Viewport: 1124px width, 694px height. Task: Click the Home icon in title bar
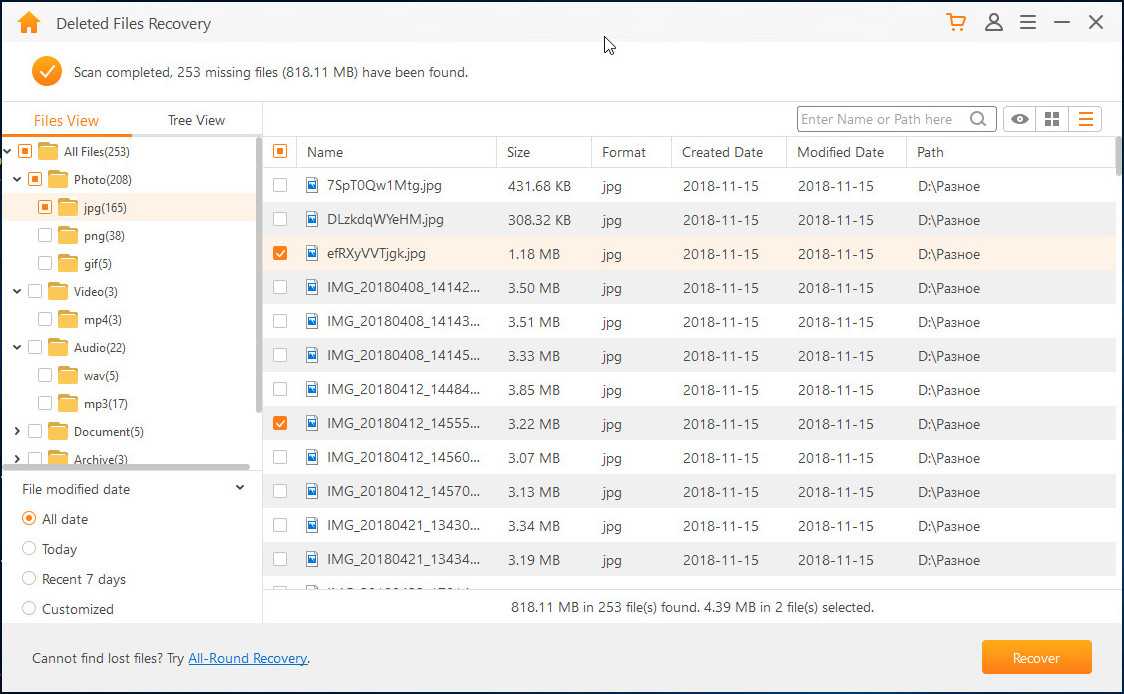point(29,22)
